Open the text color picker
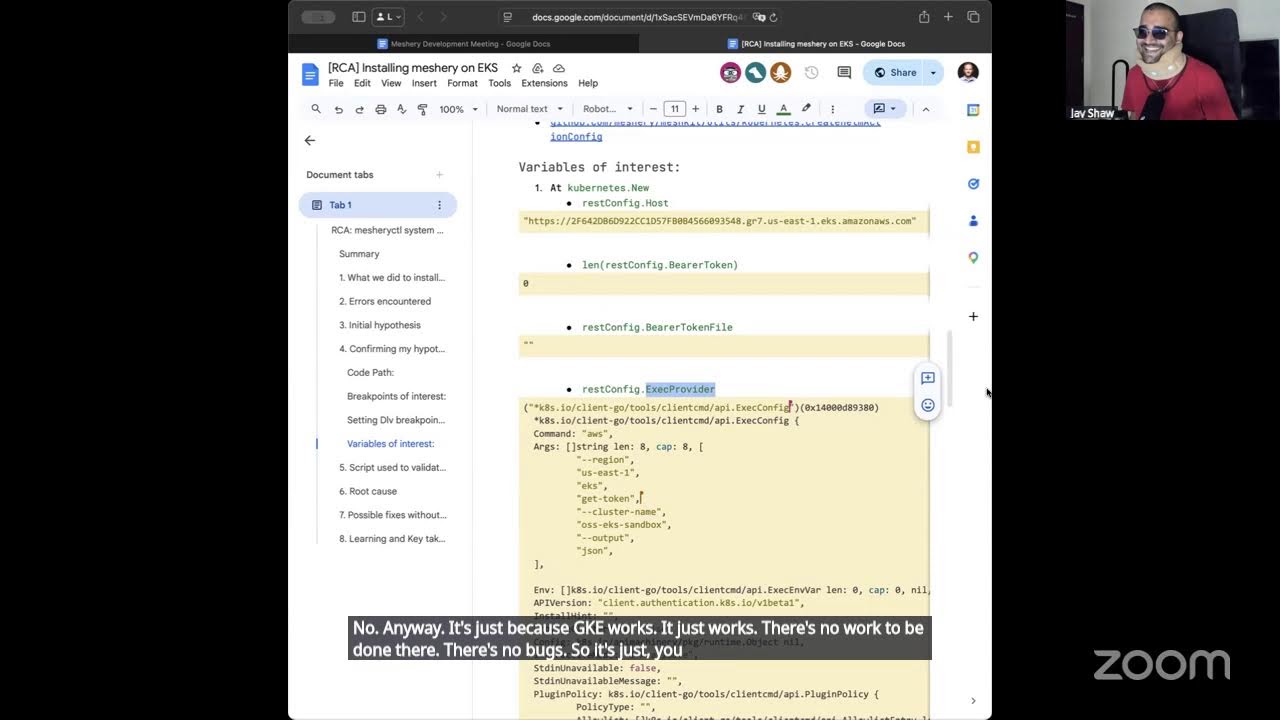Screen dimensions: 1280x720 coord(783,109)
